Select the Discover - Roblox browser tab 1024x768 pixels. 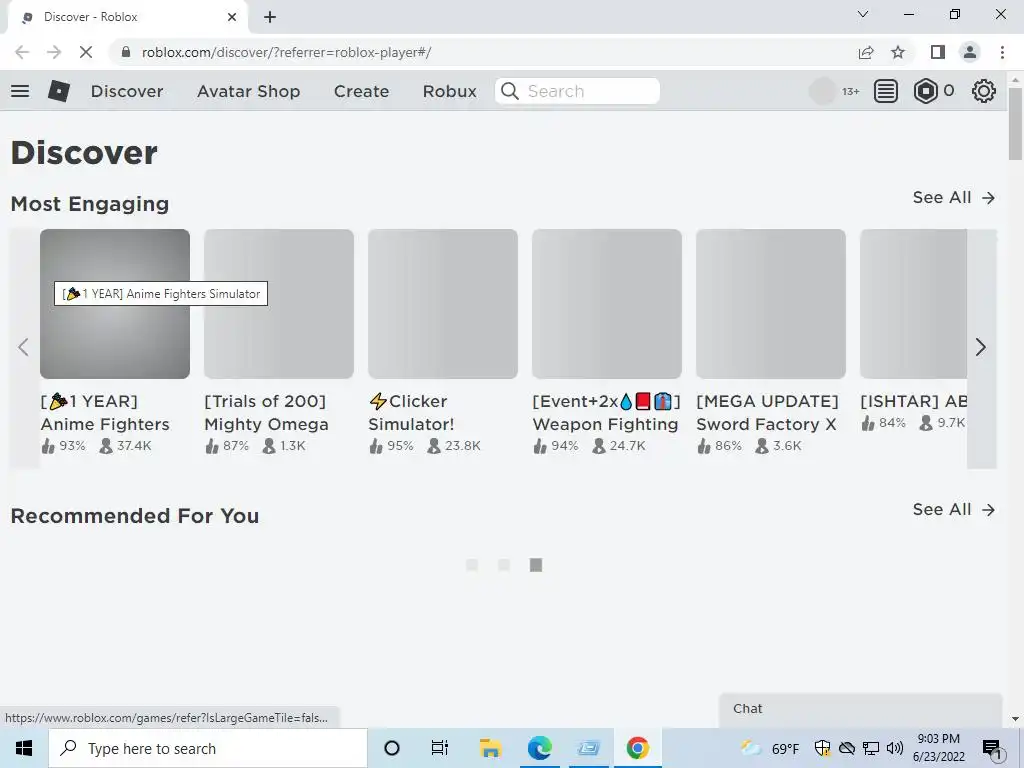[127, 17]
